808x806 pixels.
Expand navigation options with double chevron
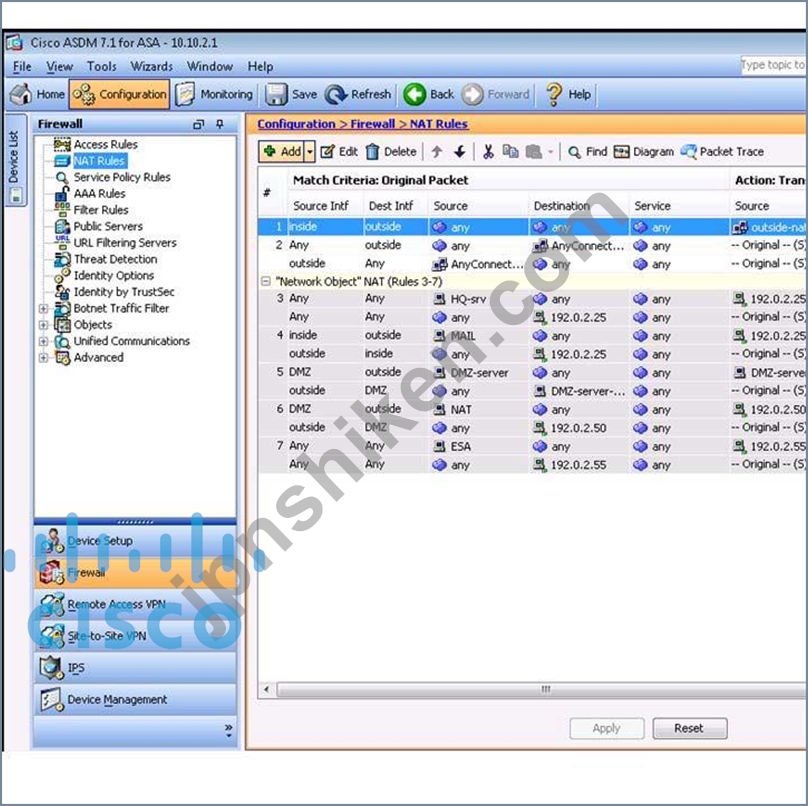click(228, 730)
